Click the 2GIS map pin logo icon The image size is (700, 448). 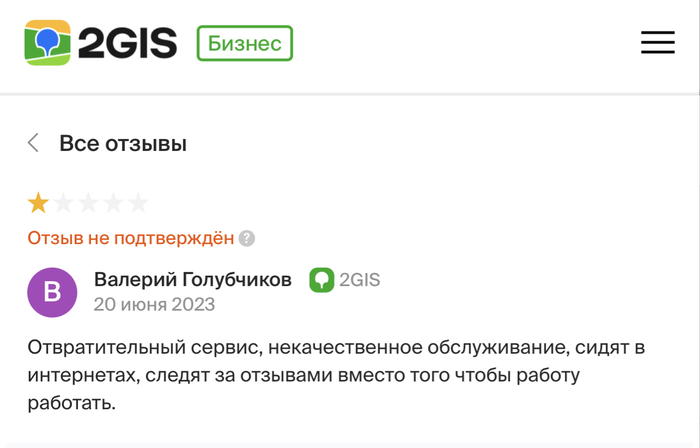(47, 43)
